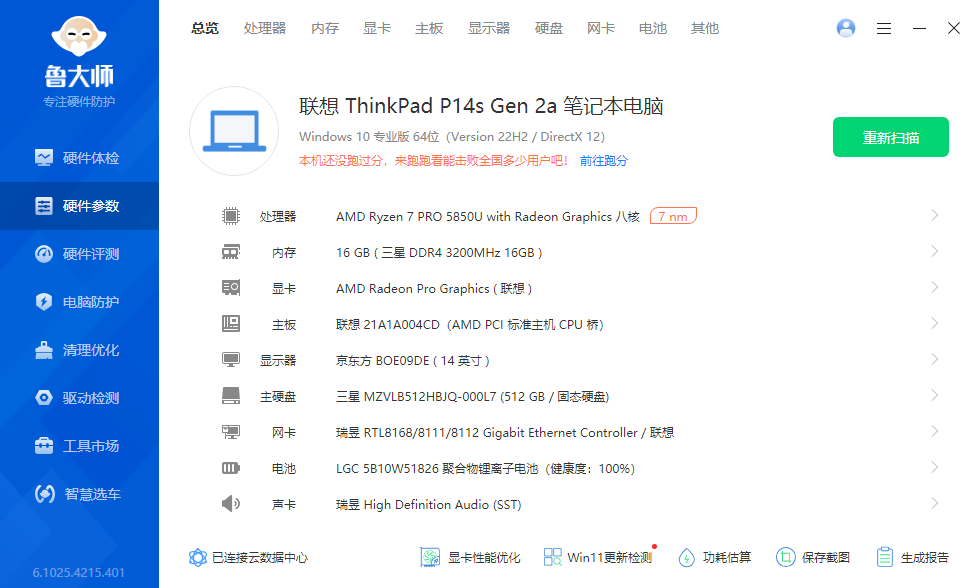Follow the 前往跑分 link
The image size is (978, 588).
click(x=604, y=161)
